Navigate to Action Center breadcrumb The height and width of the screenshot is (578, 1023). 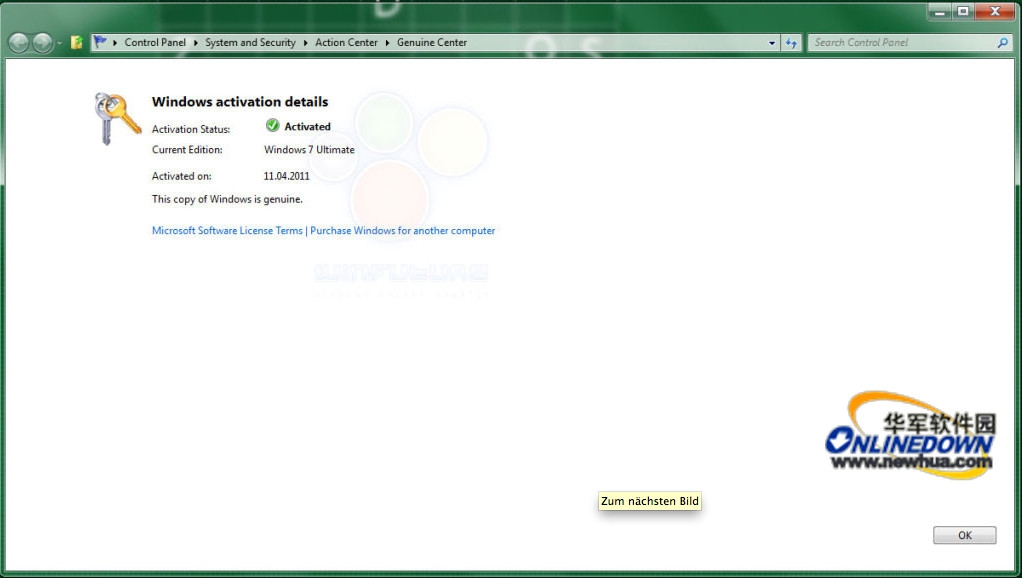(x=346, y=42)
